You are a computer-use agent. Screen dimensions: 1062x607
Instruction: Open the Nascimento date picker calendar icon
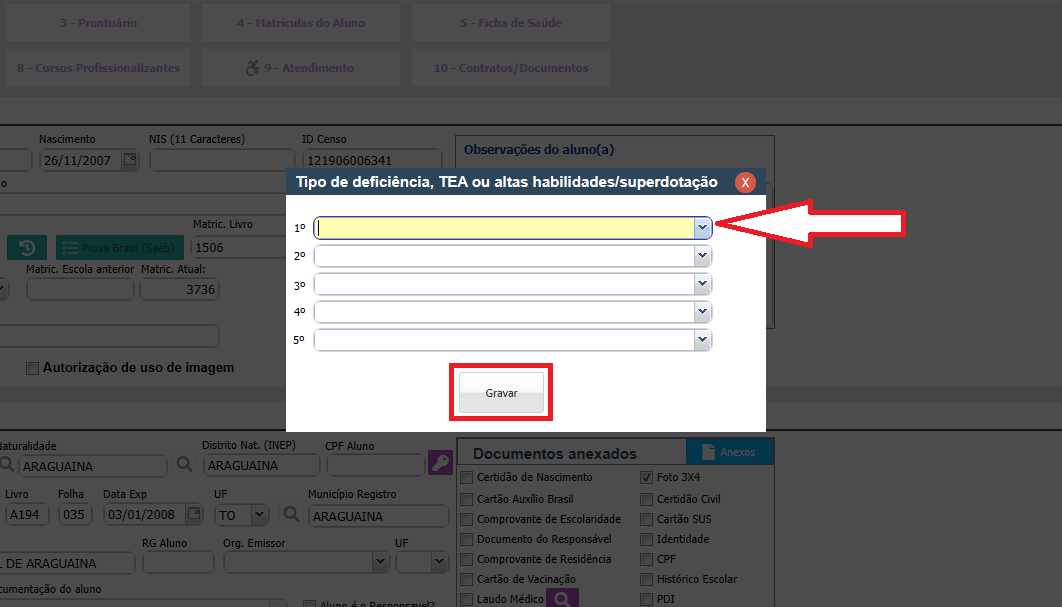(129, 160)
